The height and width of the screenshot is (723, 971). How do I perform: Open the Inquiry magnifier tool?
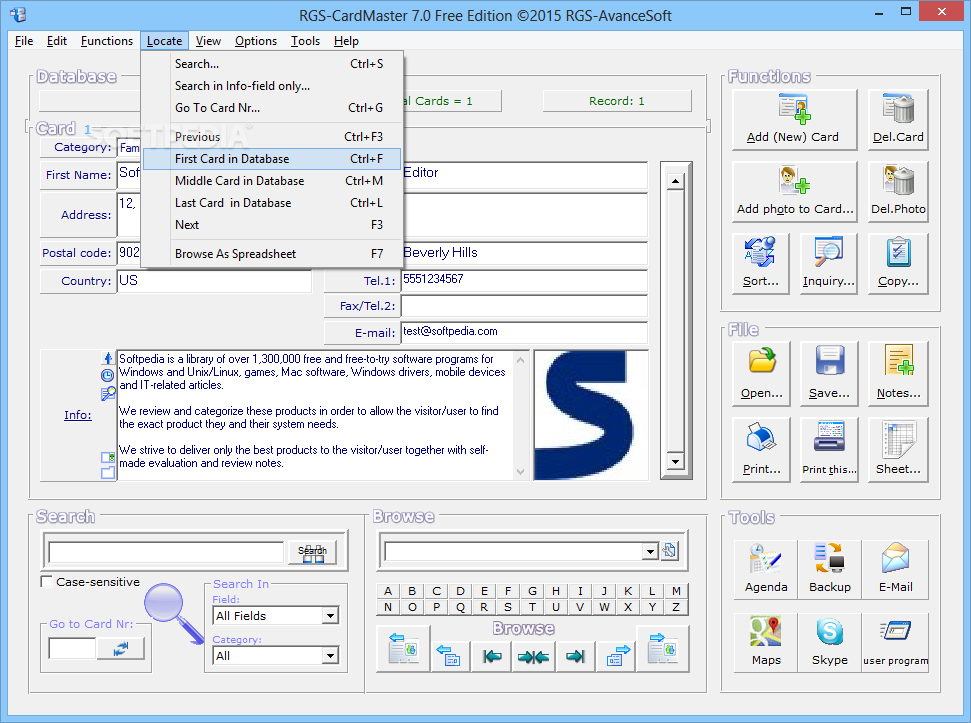click(829, 263)
